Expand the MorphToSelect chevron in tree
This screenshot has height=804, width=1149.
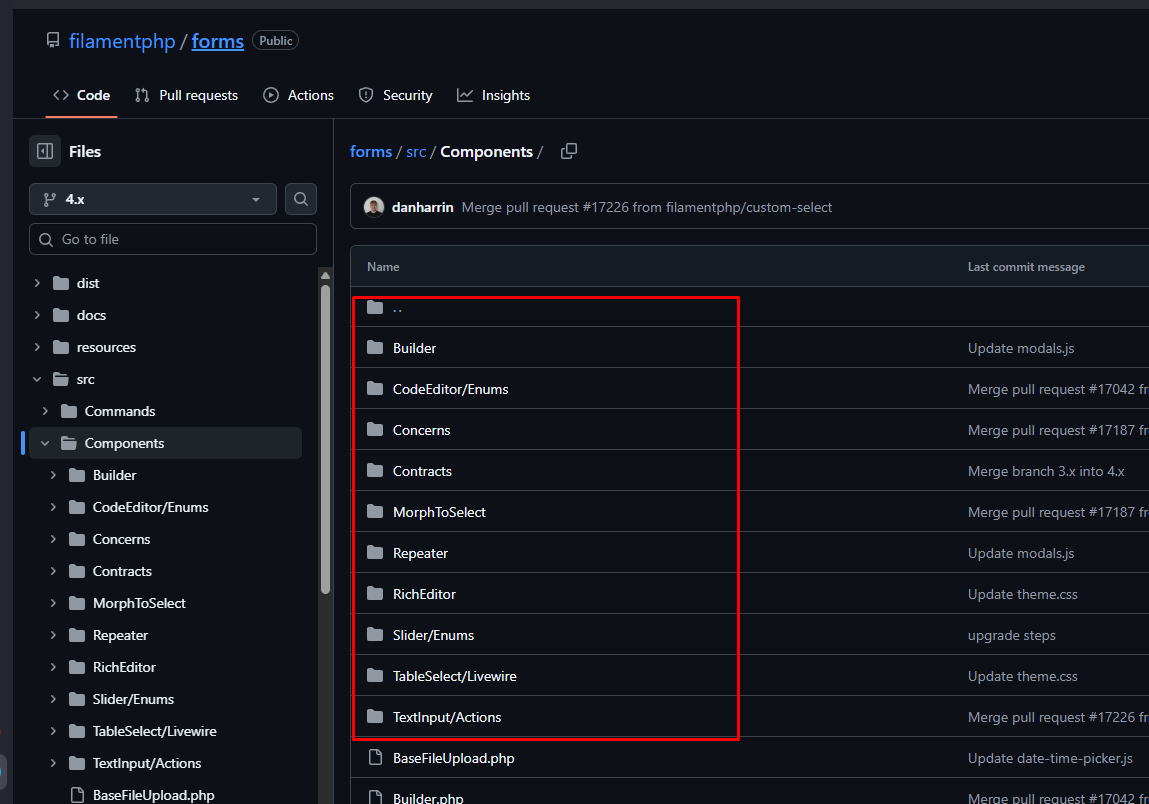(x=53, y=603)
